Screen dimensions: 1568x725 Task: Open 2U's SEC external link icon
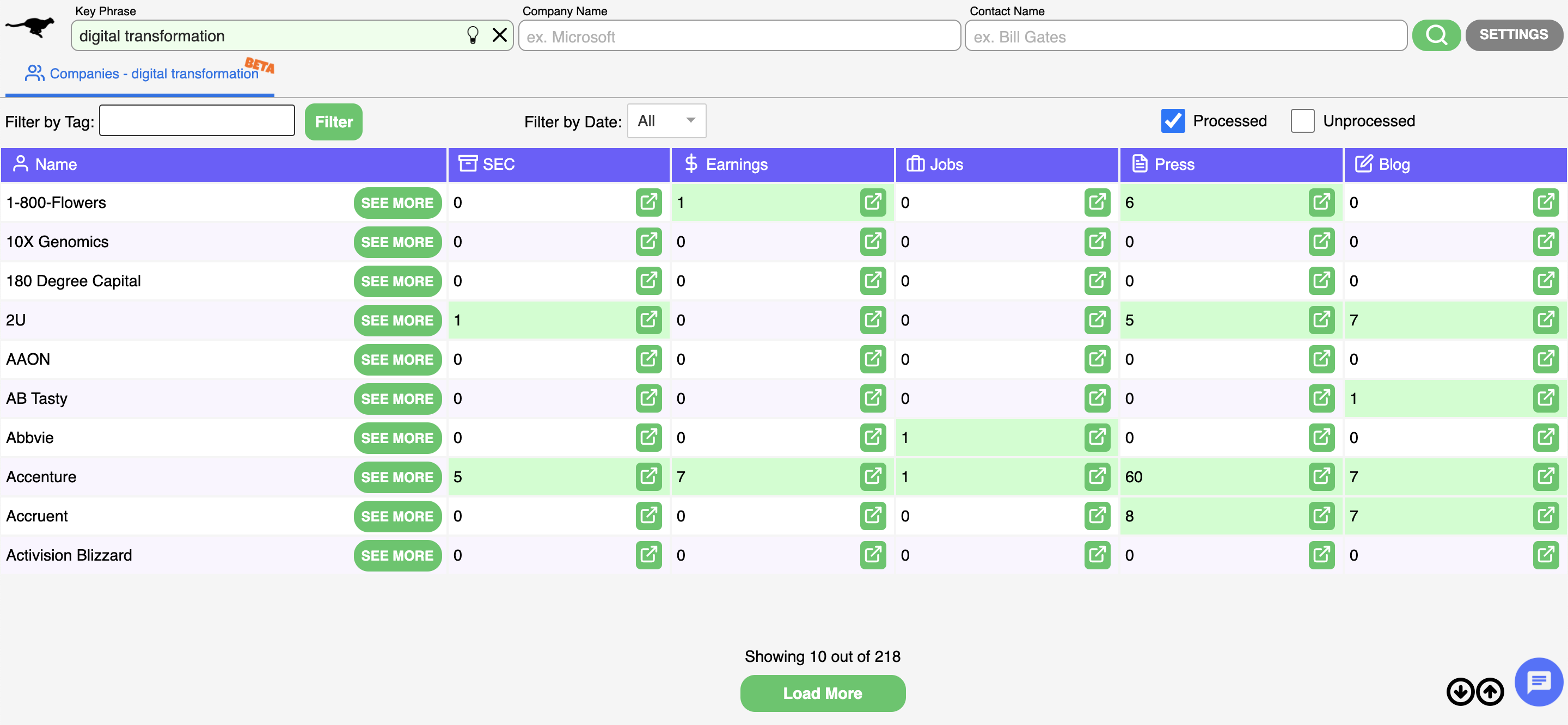(x=648, y=320)
